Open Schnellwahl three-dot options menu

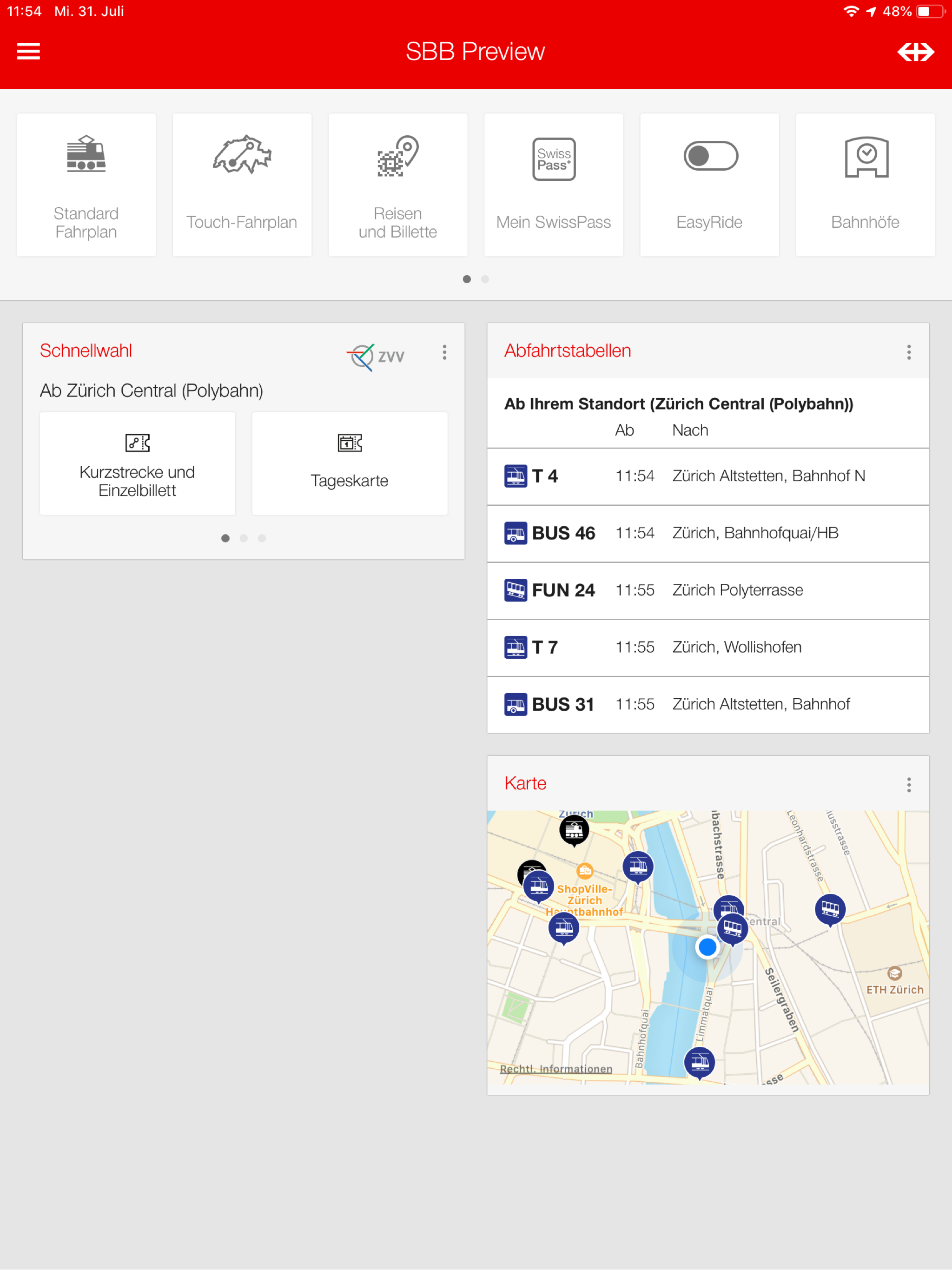[444, 352]
